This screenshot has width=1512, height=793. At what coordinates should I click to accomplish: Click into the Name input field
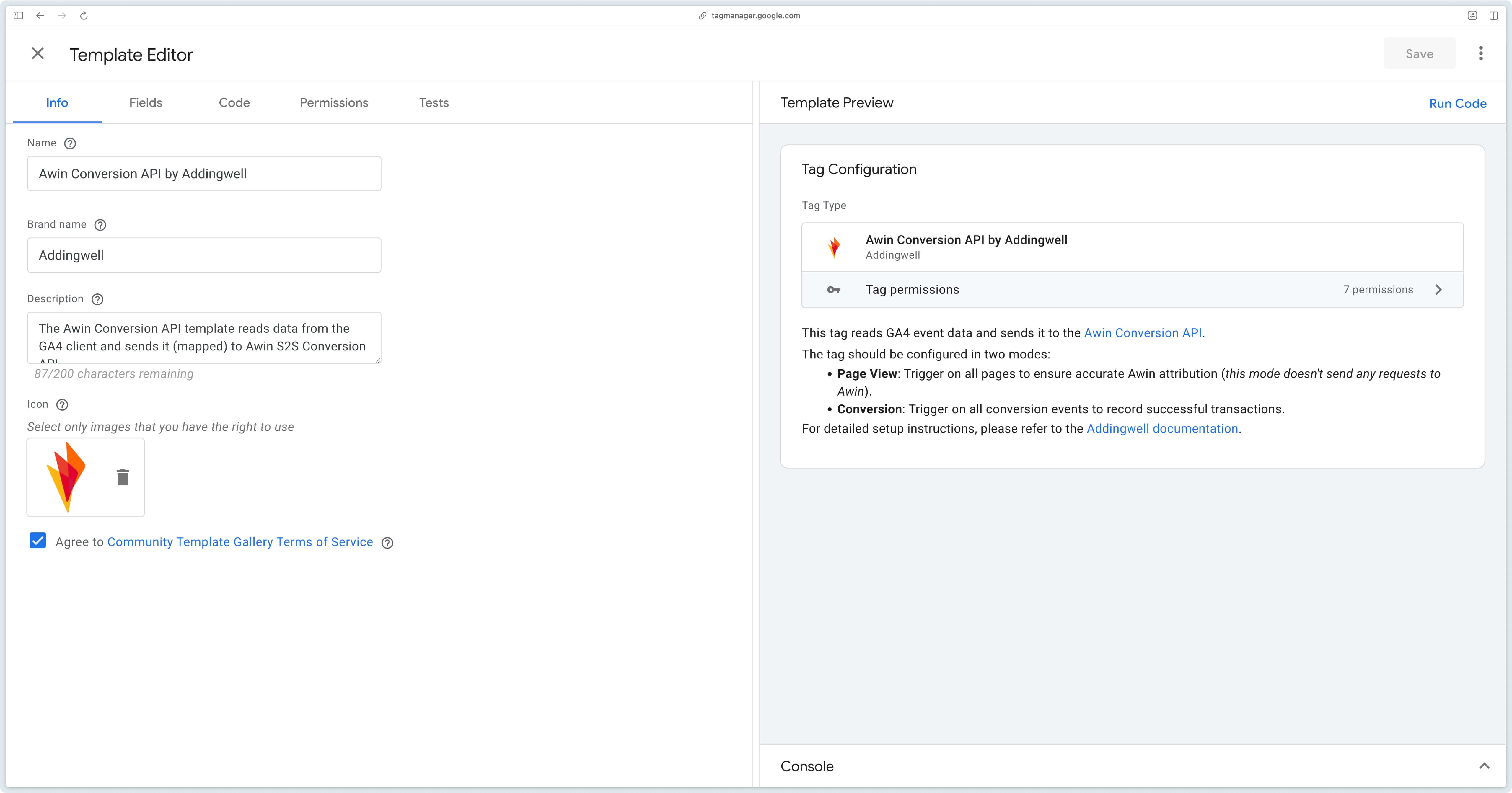click(204, 174)
